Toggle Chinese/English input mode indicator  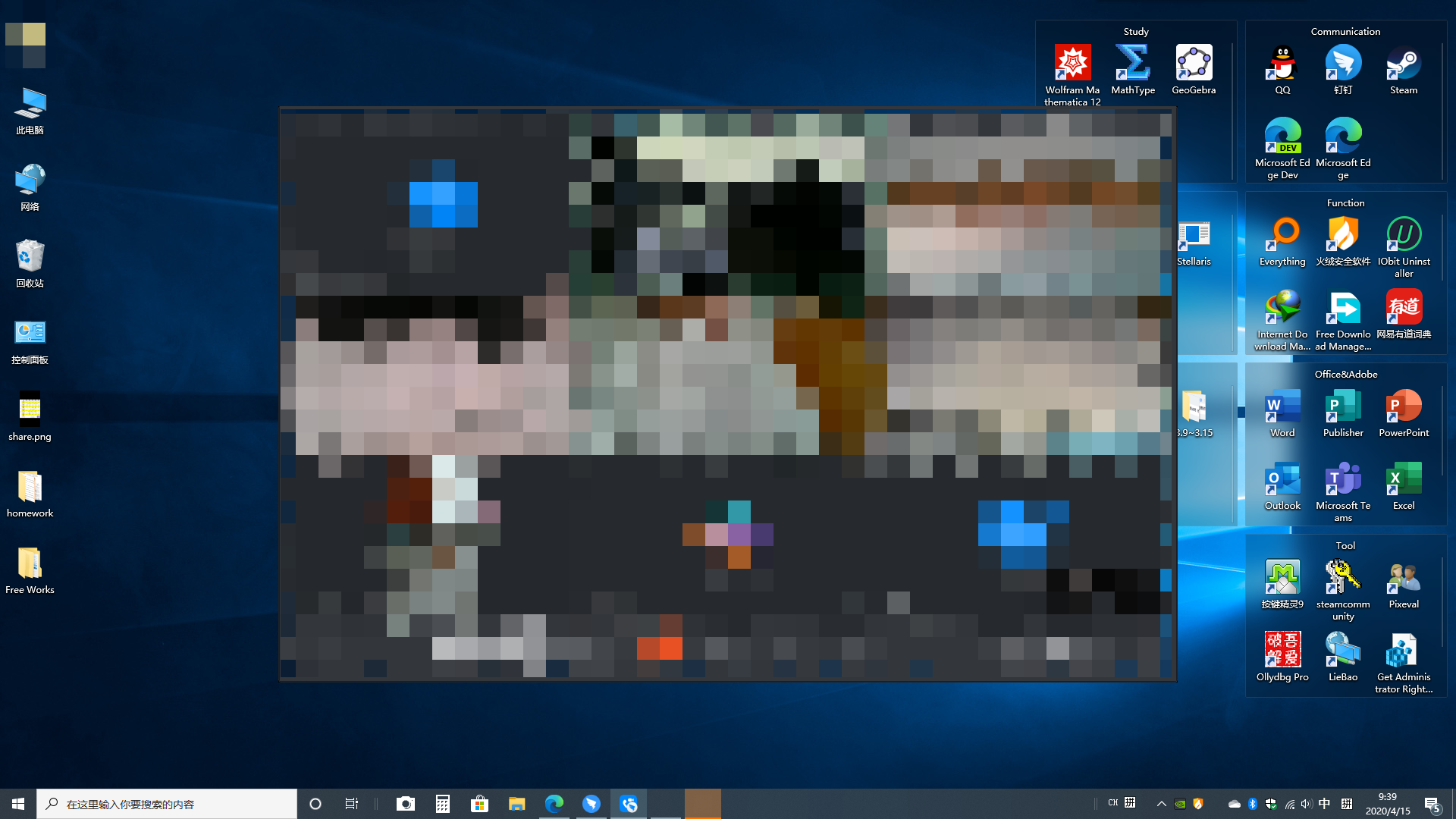coord(1324,804)
